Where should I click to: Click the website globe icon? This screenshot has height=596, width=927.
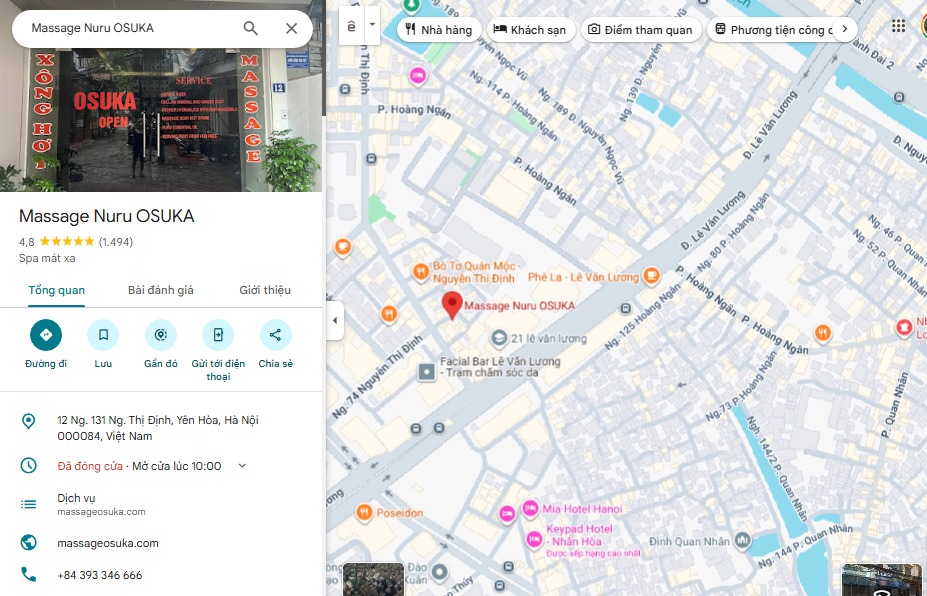point(28,543)
